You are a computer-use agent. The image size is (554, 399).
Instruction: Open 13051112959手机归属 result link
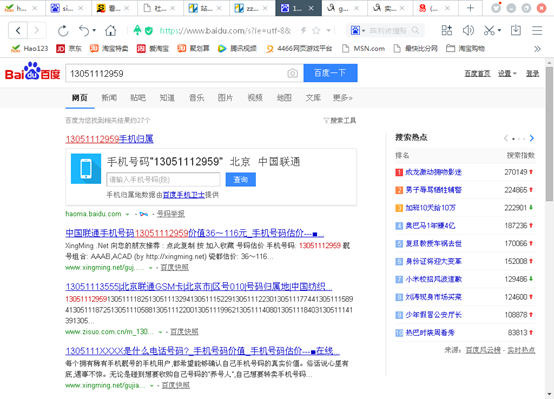(x=110, y=139)
